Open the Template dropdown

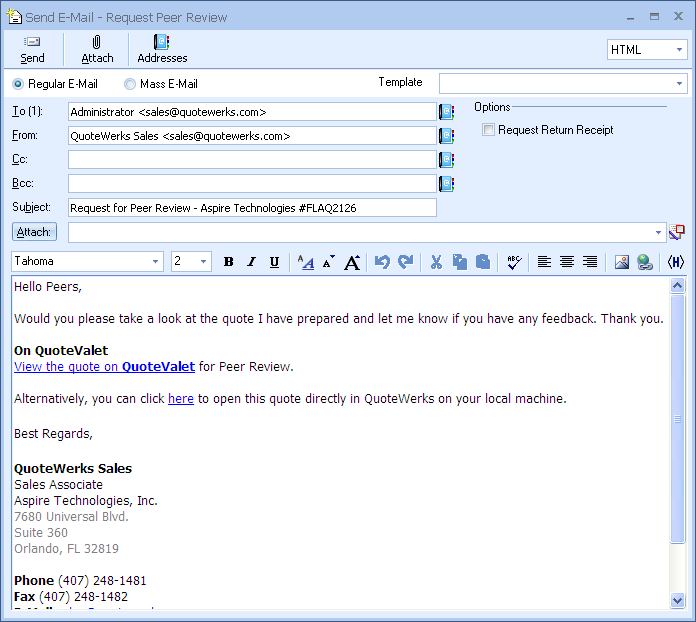563,83
